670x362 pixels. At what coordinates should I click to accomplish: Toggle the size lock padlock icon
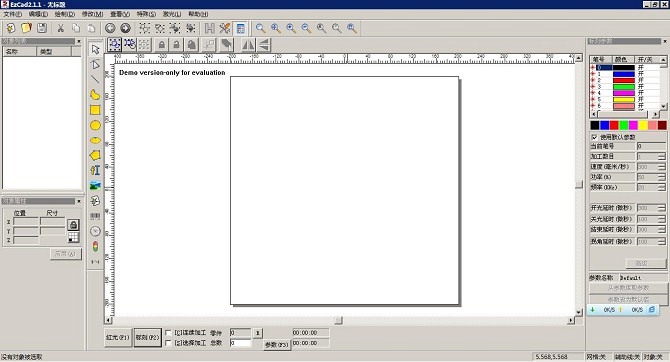[73, 225]
